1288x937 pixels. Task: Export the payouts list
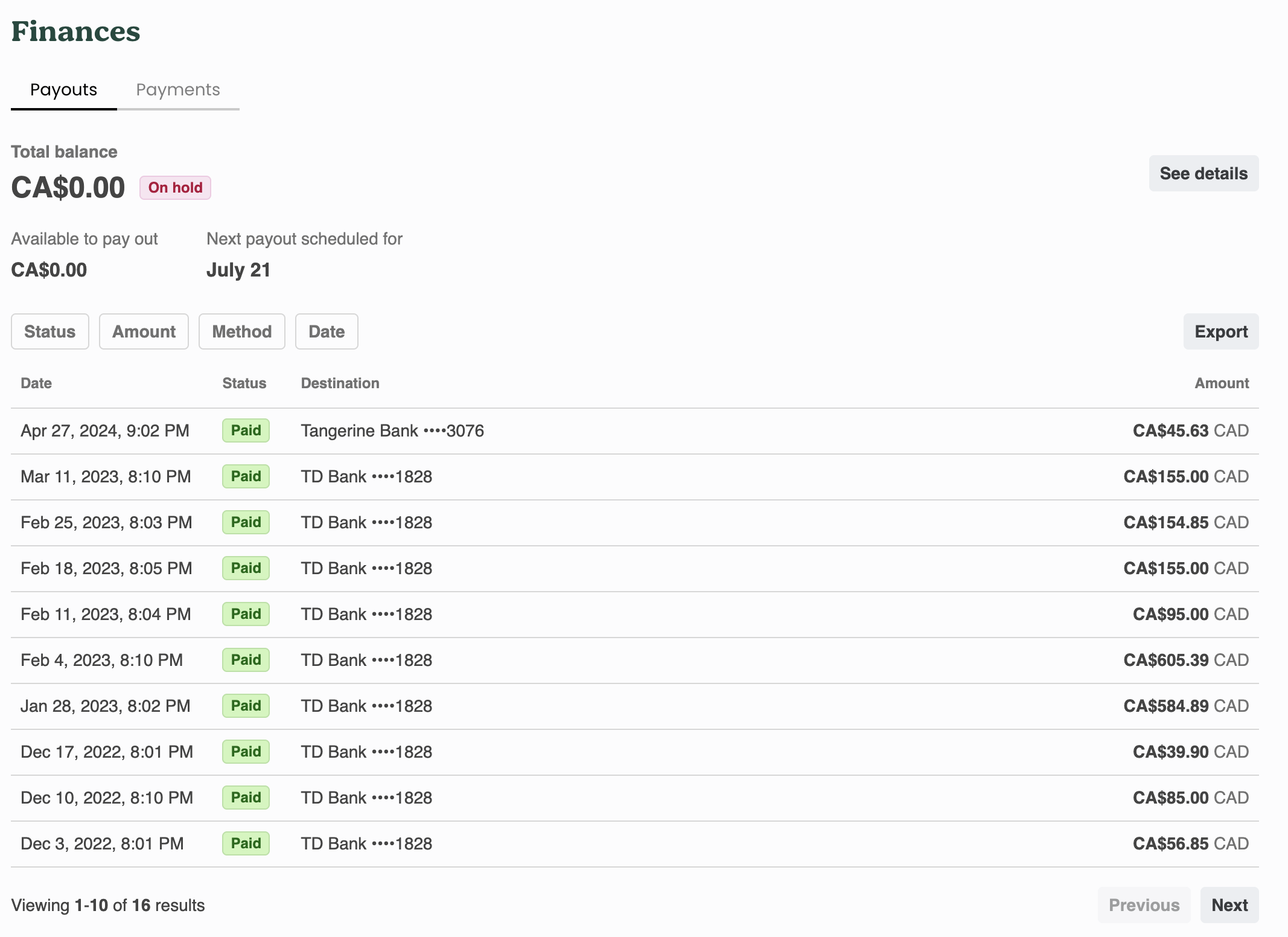1221,331
